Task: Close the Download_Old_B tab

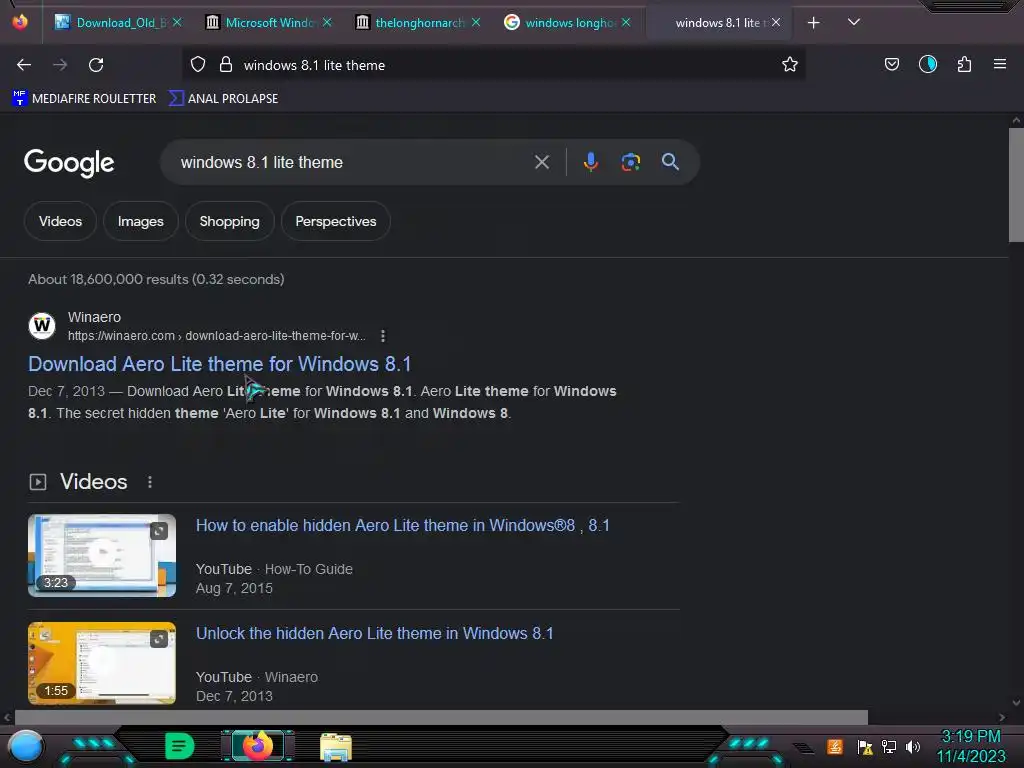Action: coord(177,23)
